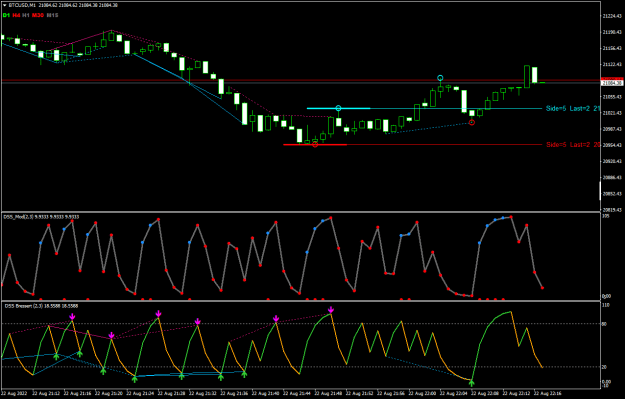
Task: Click the '22 Aug 22:08' time axis label
Action: coord(485,393)
